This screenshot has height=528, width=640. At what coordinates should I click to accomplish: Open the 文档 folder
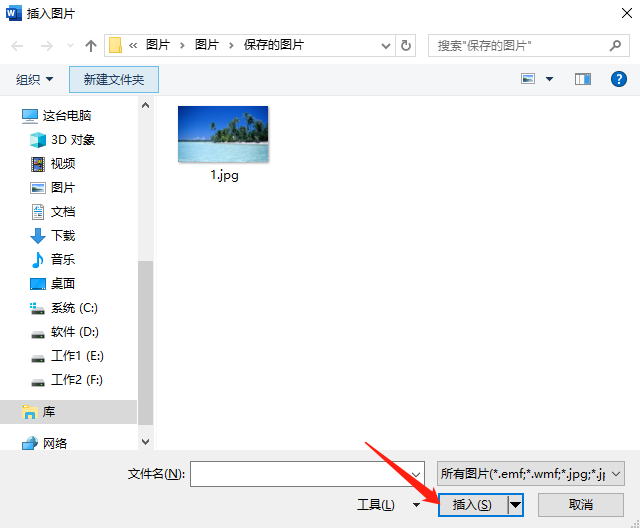(63, 212)
